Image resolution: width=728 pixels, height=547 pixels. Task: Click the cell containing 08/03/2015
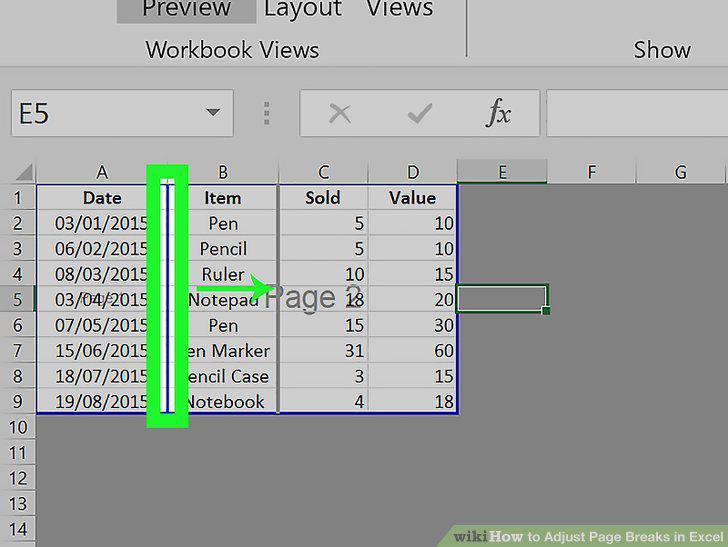point(102,274)
